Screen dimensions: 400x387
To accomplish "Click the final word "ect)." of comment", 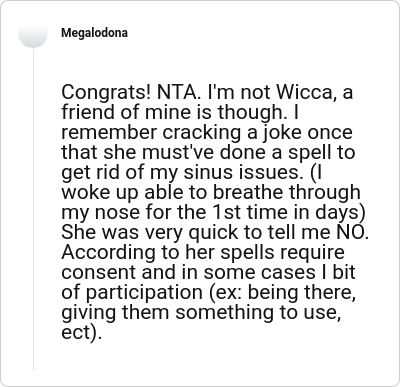I will pos(81,332).
